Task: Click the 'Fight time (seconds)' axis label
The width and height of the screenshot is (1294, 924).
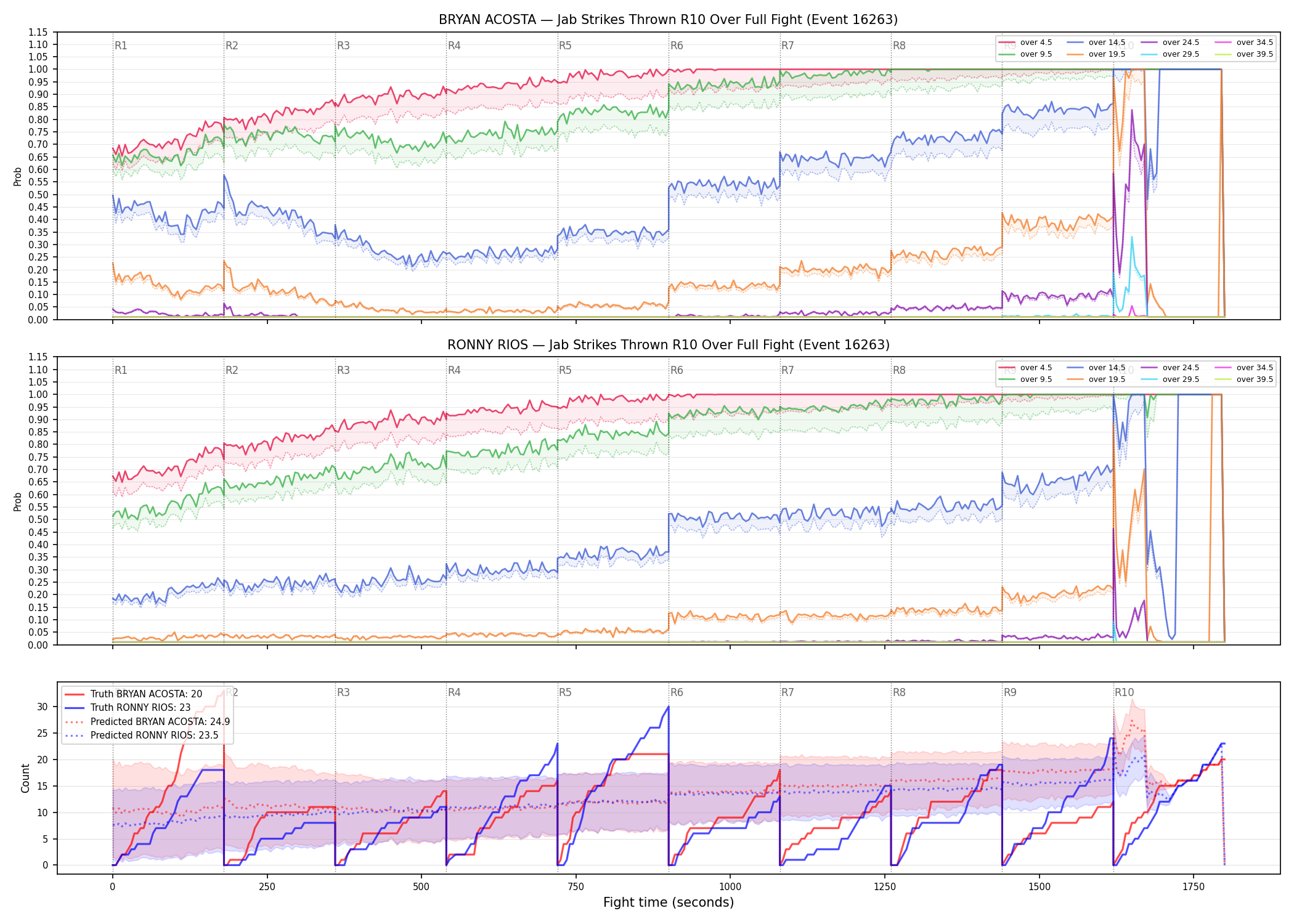Action: (669, 902)
